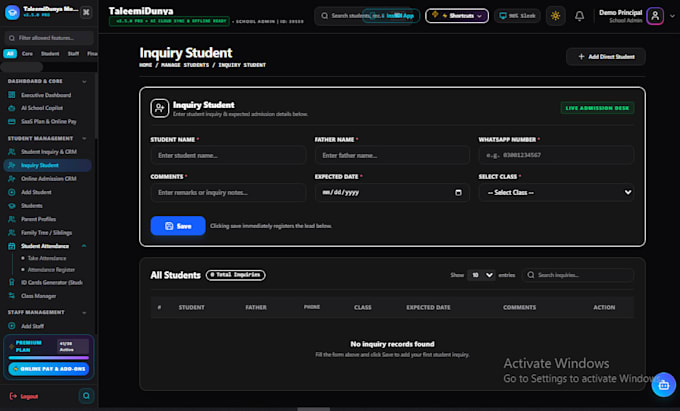Click the Inquiry Student form header icon

160,108
